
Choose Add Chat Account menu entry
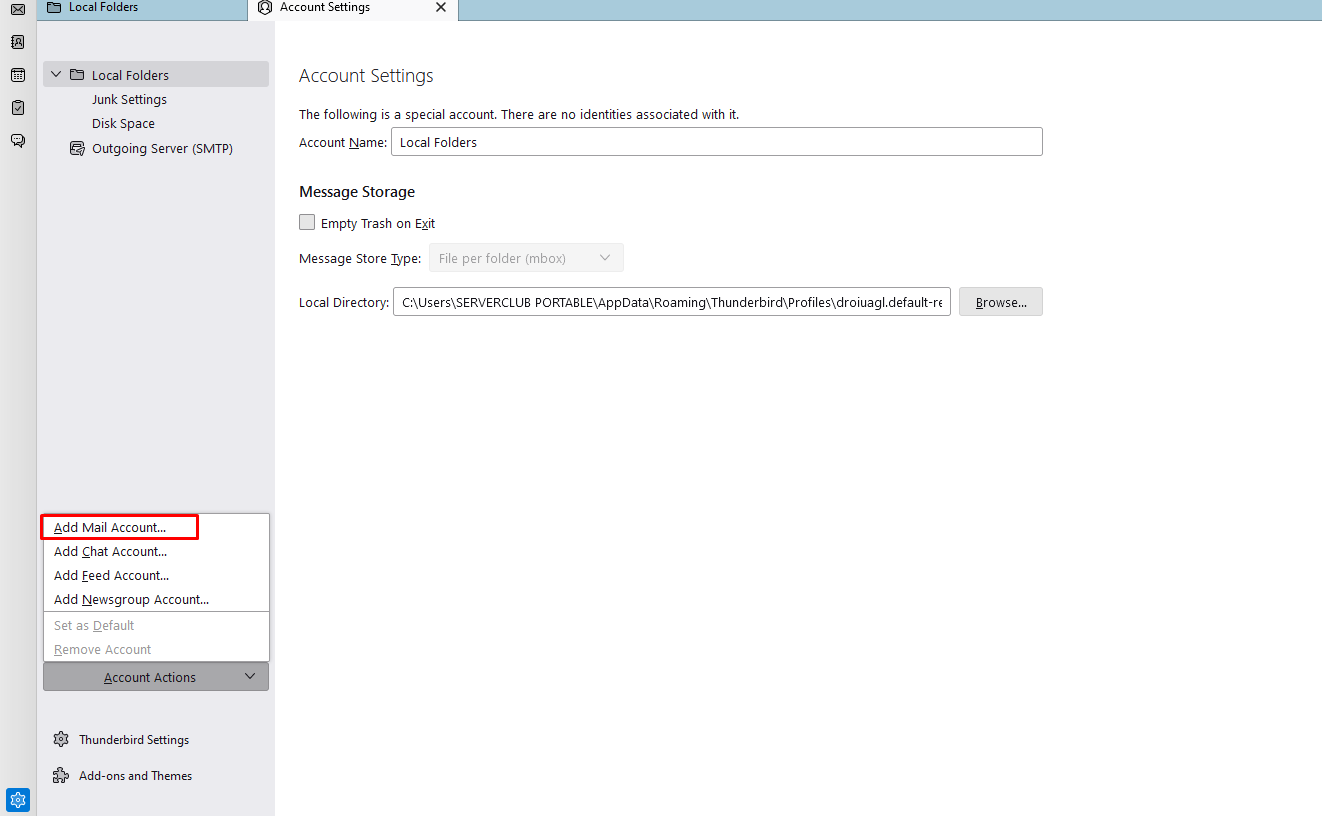tap(110, 551)
